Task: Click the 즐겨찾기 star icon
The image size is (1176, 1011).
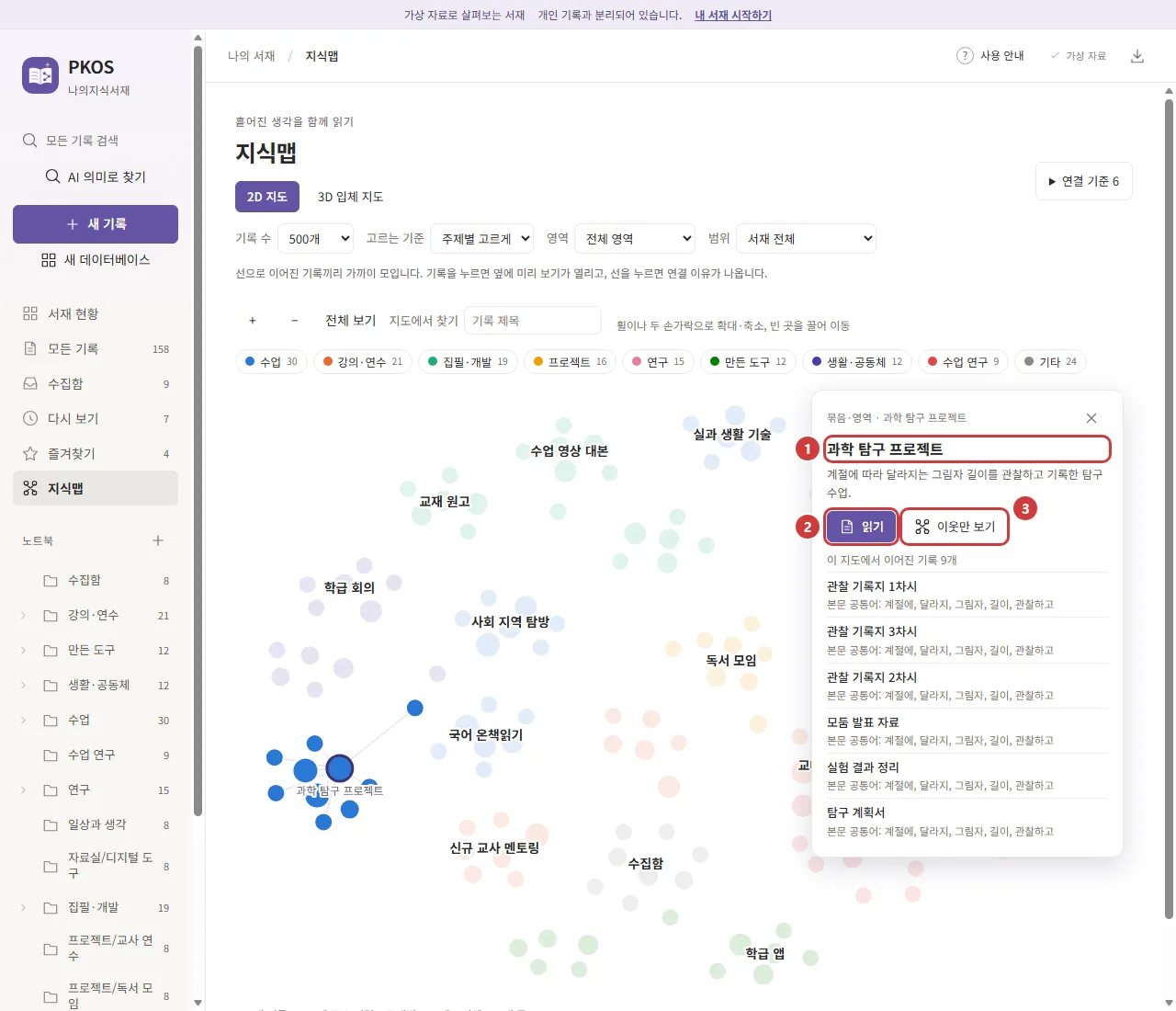Action: (30, 453)
